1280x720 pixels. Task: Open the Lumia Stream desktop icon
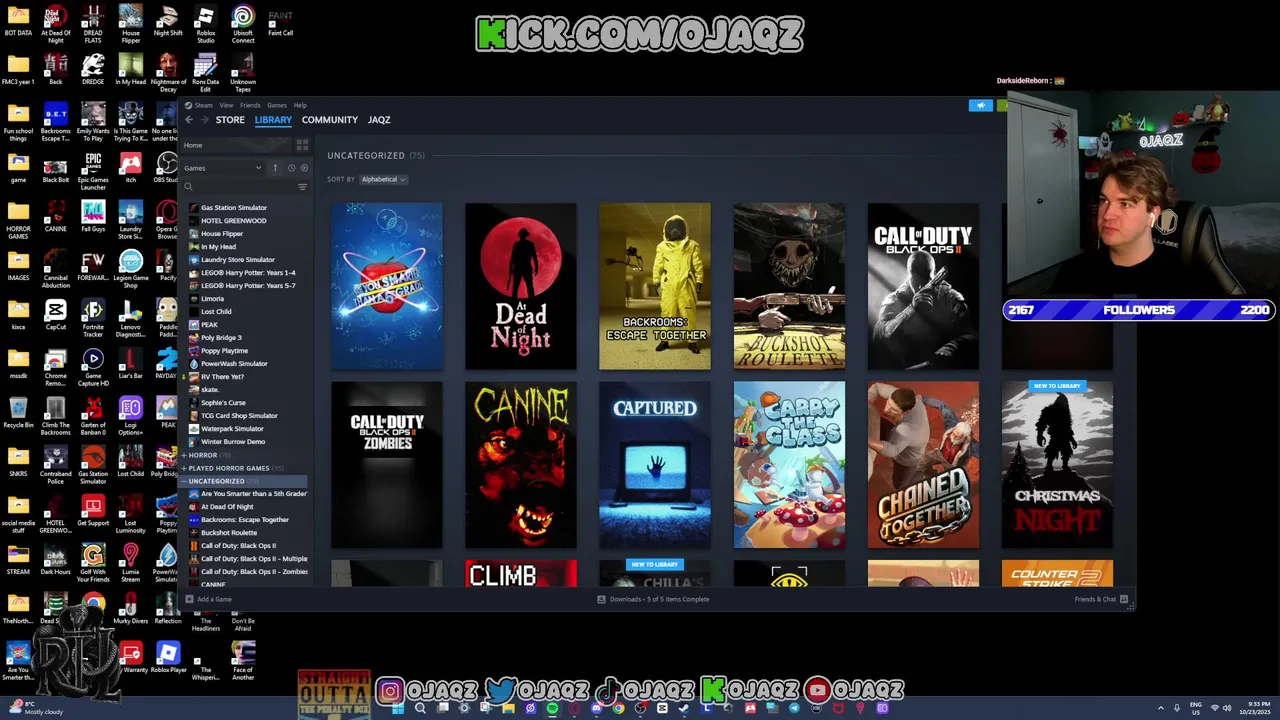tap(130, 564)
